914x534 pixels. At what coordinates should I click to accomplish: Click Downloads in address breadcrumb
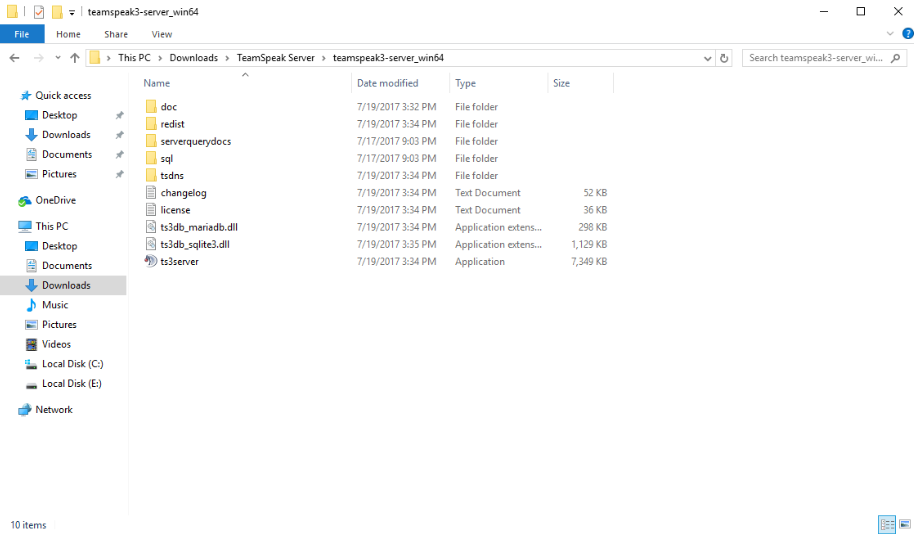point(194,58)
